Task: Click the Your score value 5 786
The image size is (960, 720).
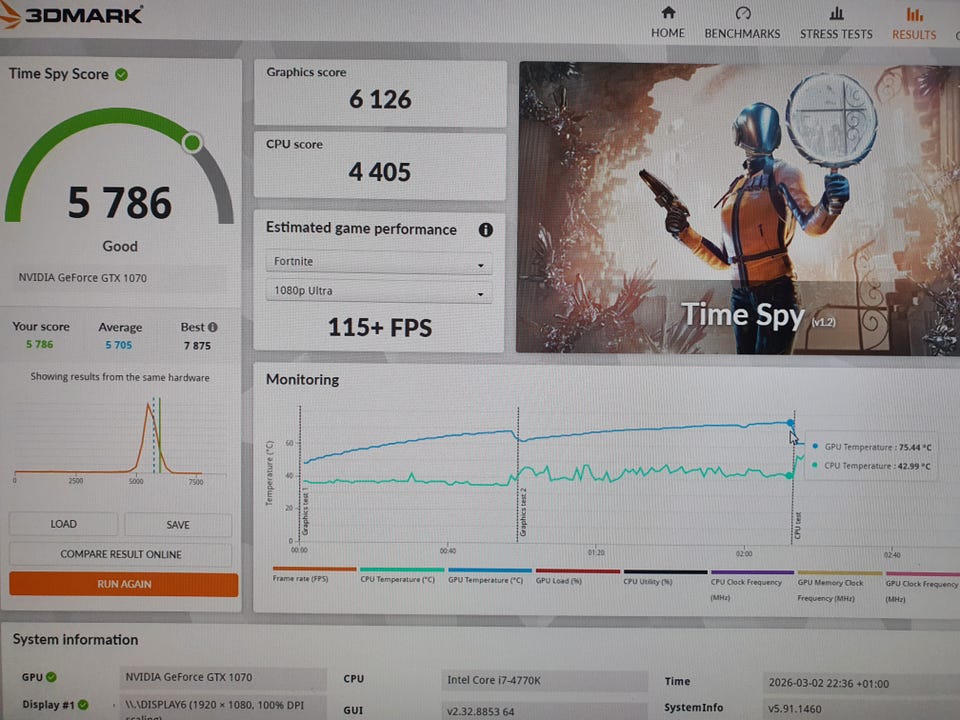Action: [x=40, y=344]
